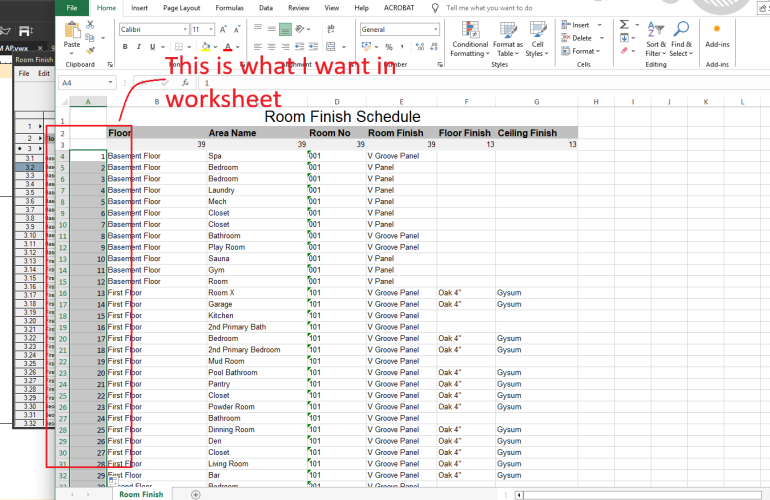Open Cell Styles gallery
The image size is (770, 500).
click(538, 40)
